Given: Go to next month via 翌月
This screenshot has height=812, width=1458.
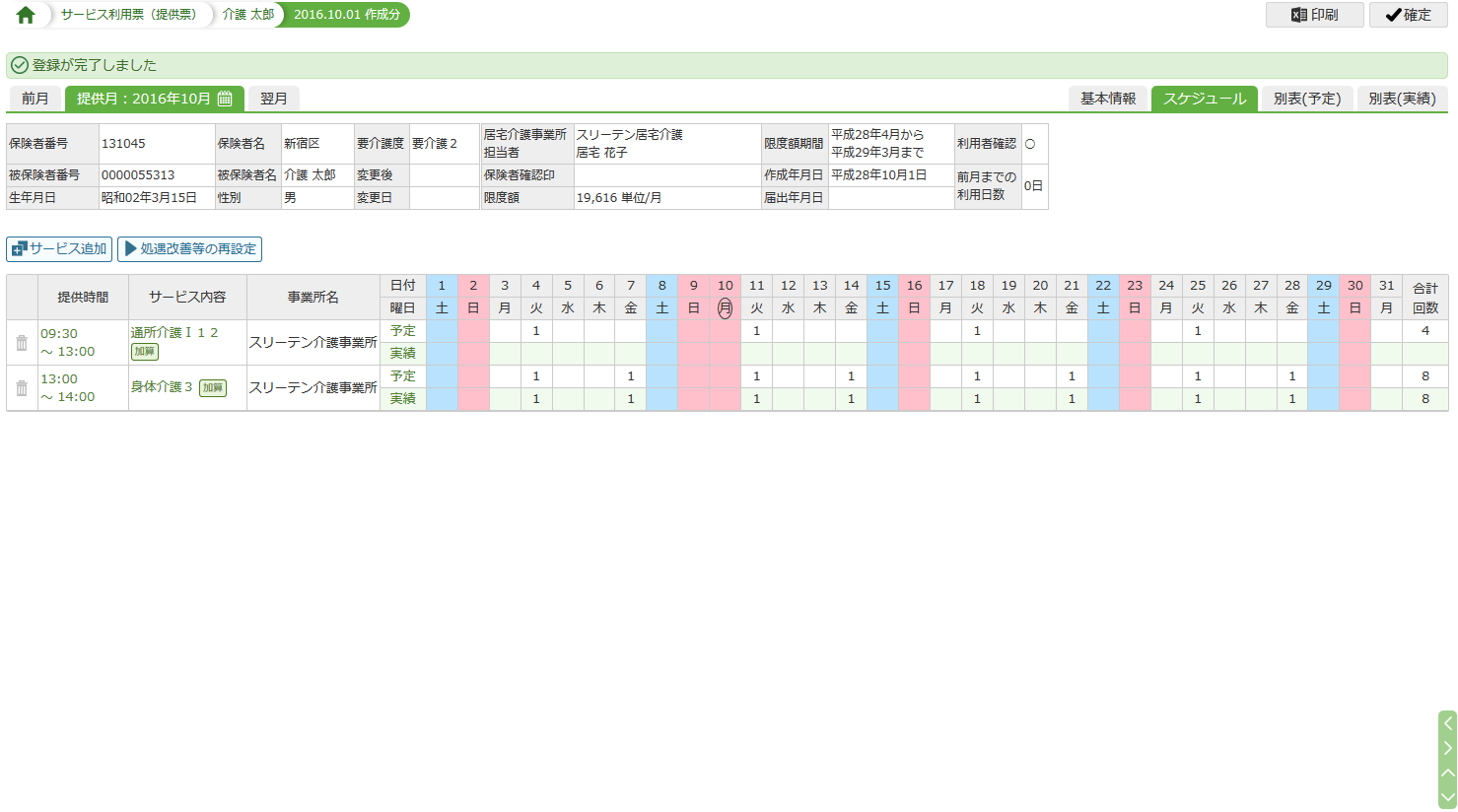Looking at the screenshot, I should tap(273, 99).
